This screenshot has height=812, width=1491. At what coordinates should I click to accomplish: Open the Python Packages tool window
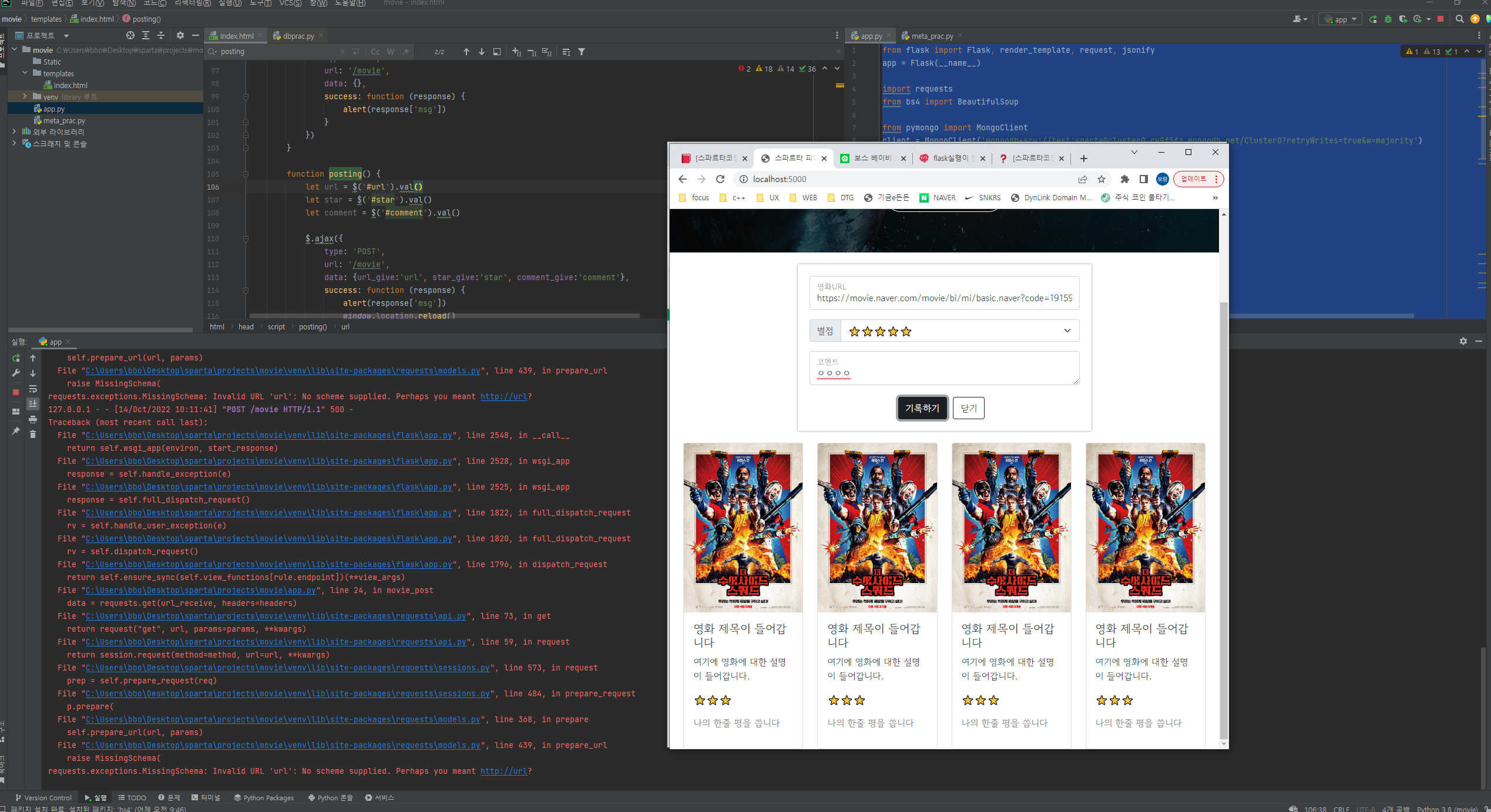(264, 798)
